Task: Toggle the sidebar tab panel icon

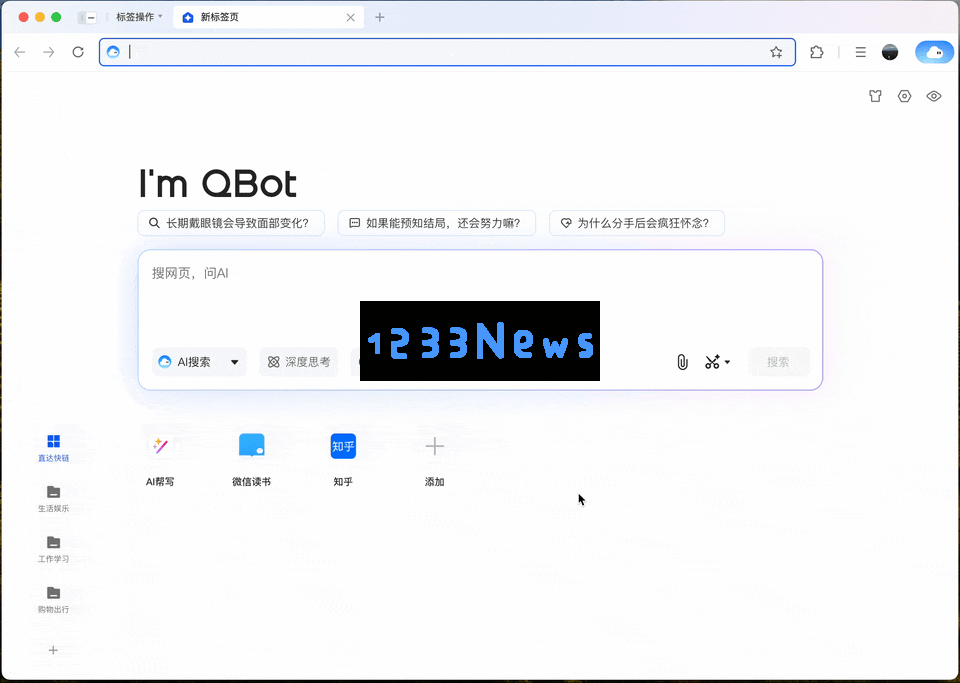Action: point(87,17)
